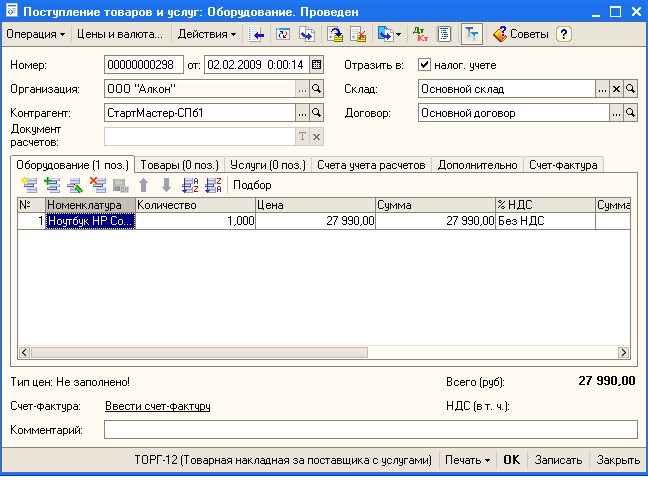Select the Ноутбук HP nomenclature cell
The width and height of the screenshot is (648, 480).
90,222
